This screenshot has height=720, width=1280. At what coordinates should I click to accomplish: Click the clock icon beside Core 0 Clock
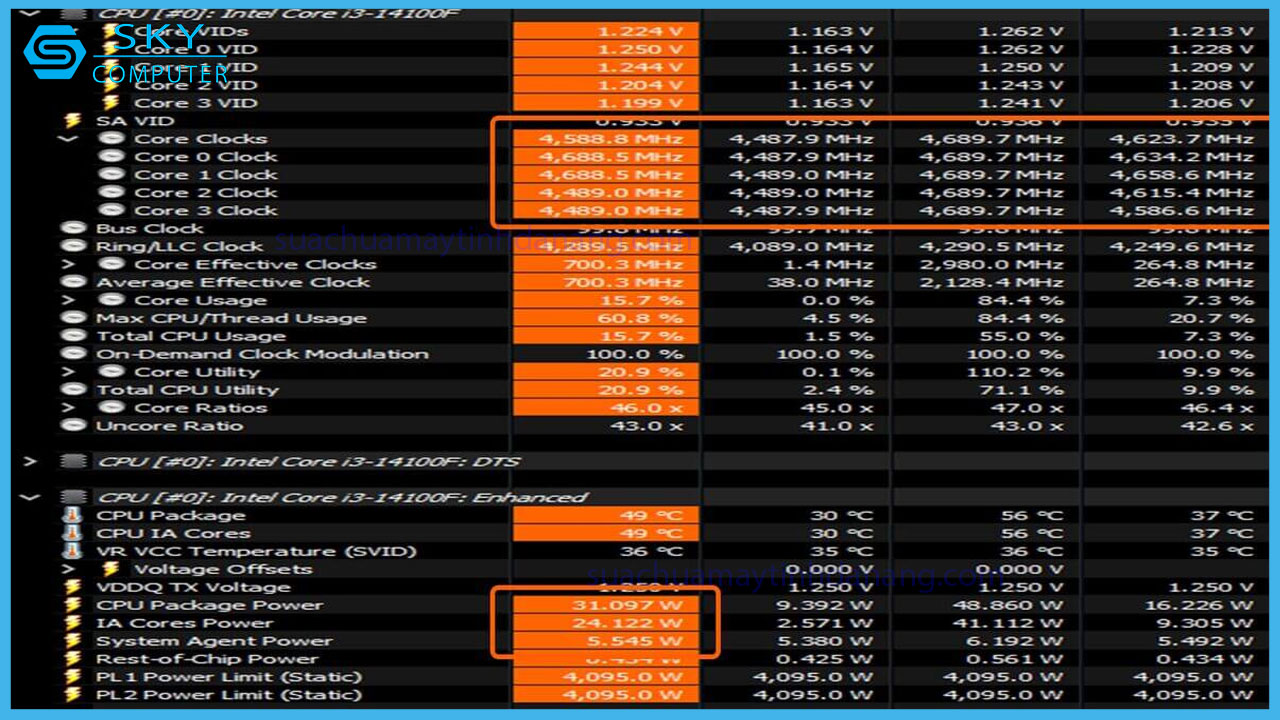coord(110,156)
